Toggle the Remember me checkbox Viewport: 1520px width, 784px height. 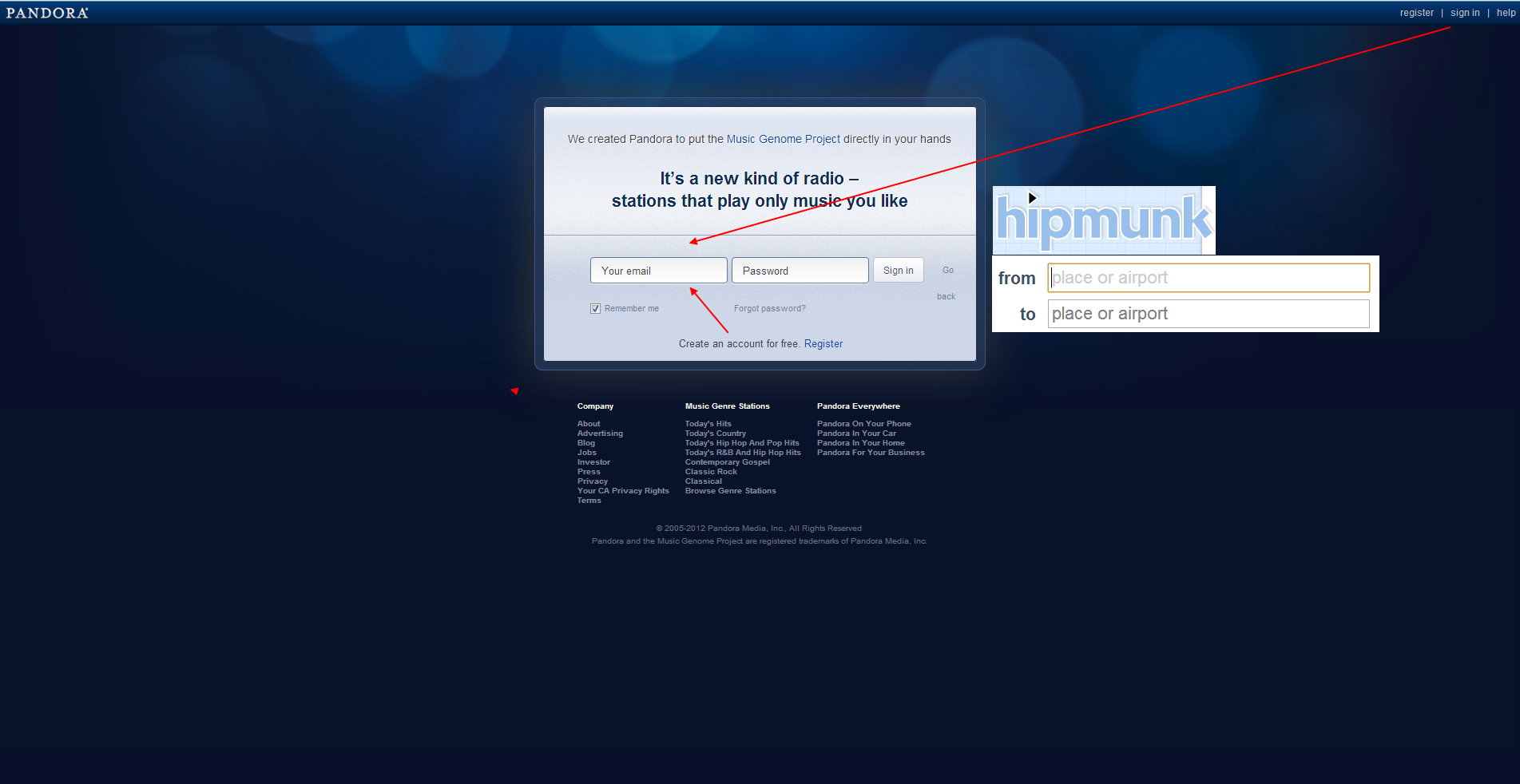[595, 308]
